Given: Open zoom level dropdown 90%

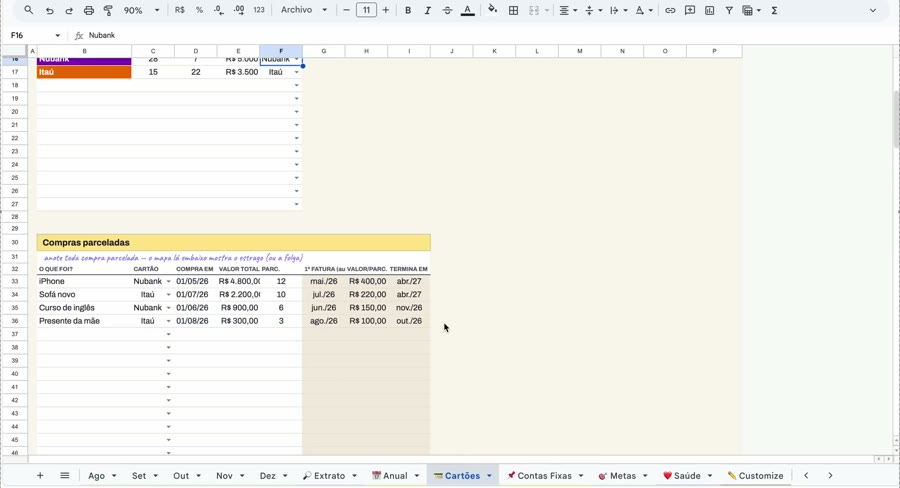Looking at the screenshot, I should tap(142, 10).
